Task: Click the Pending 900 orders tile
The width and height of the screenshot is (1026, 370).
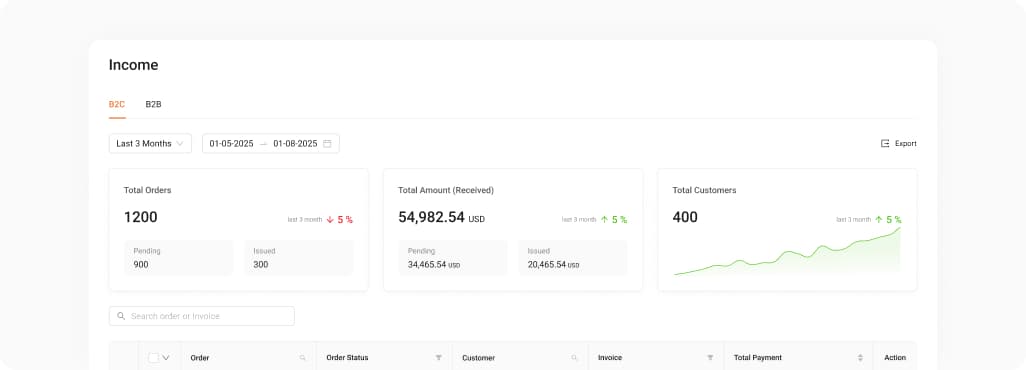Action: tap(179, 258)
